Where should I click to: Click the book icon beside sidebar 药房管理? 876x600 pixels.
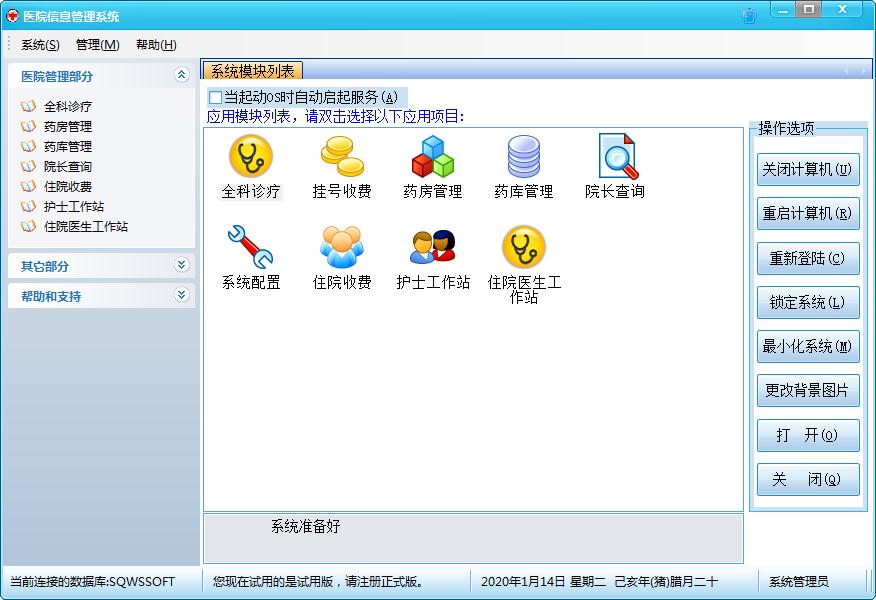click(28, 126)
